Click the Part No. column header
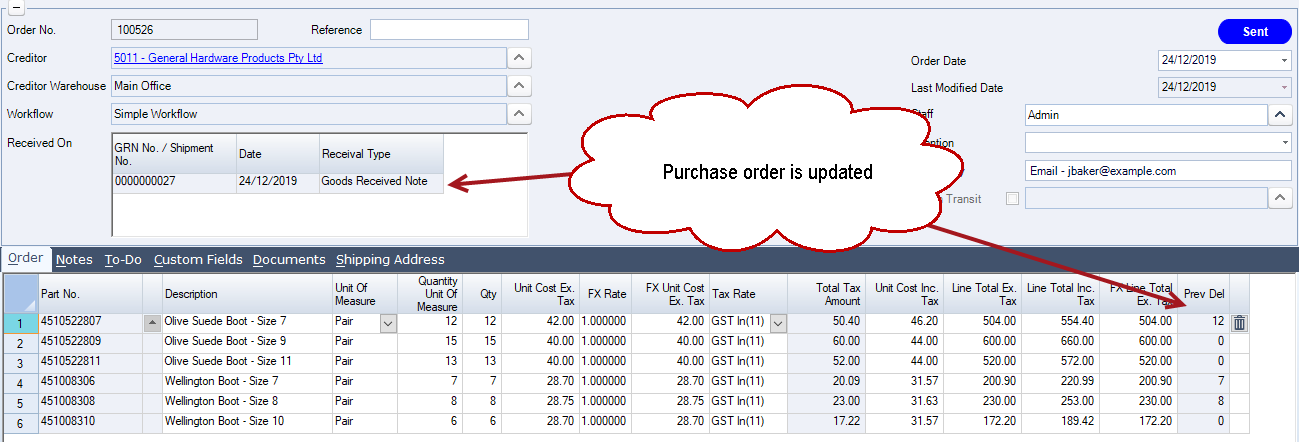Viewport: 1299px width, 442px height. coord(90,294)
